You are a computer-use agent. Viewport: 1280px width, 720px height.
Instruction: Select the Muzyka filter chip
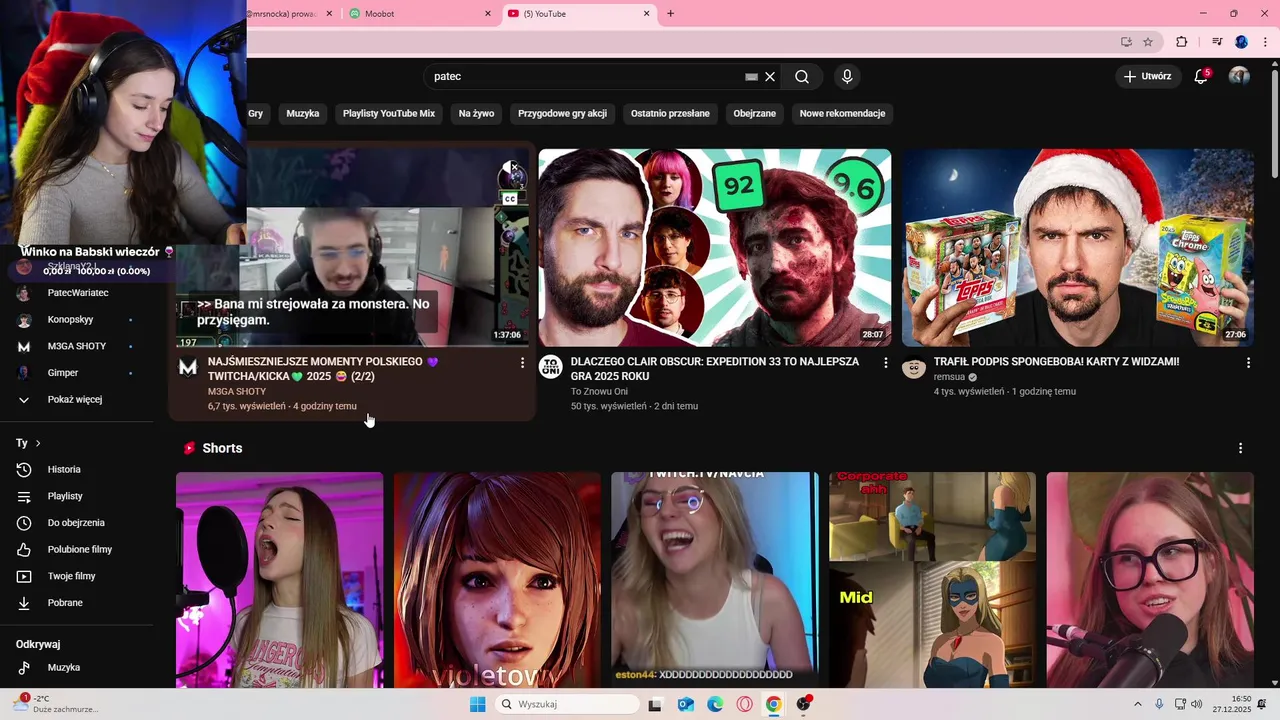click(x=302, y=113)
